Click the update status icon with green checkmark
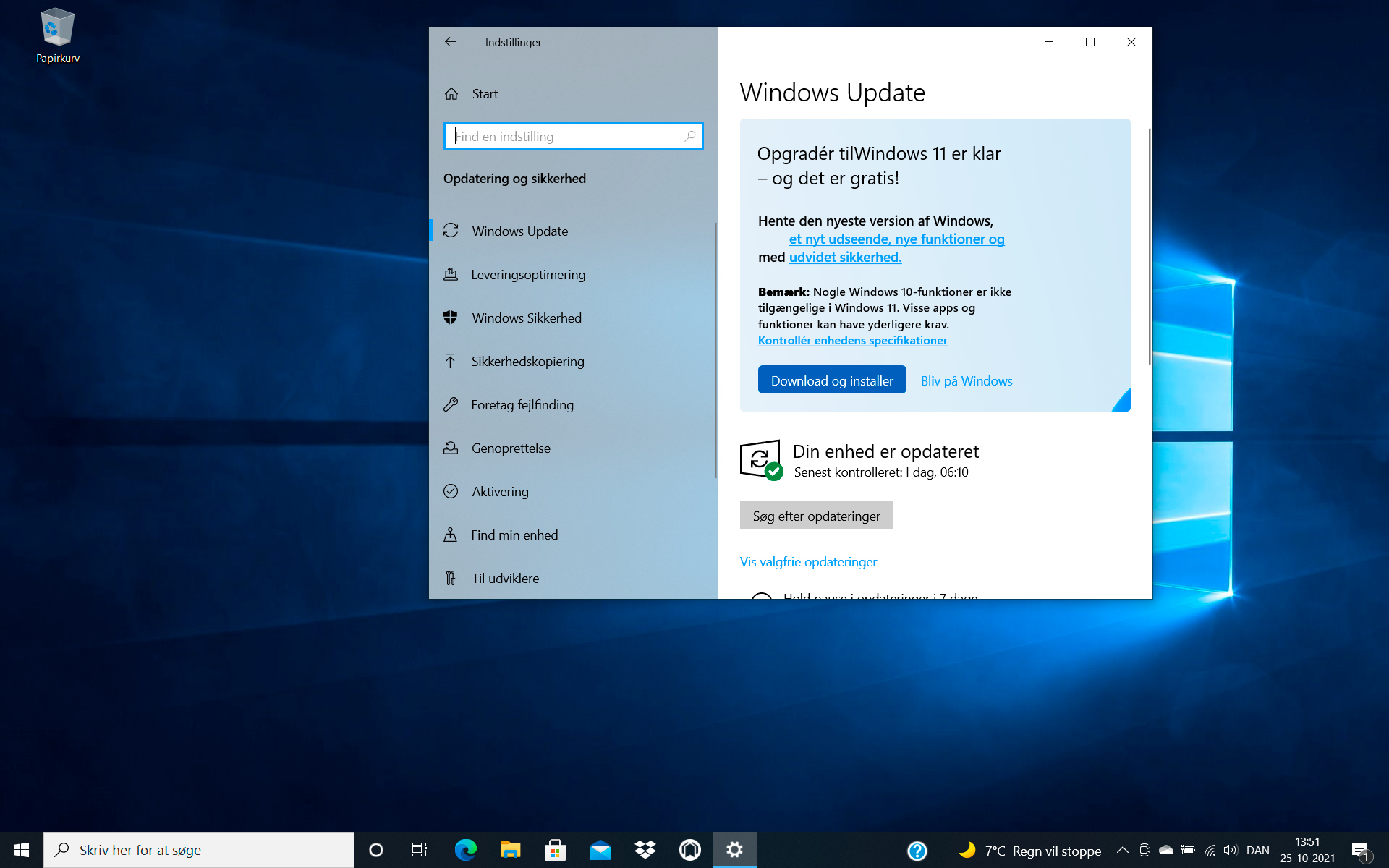Screen dimensions: 1389x868 coord(761,460)
